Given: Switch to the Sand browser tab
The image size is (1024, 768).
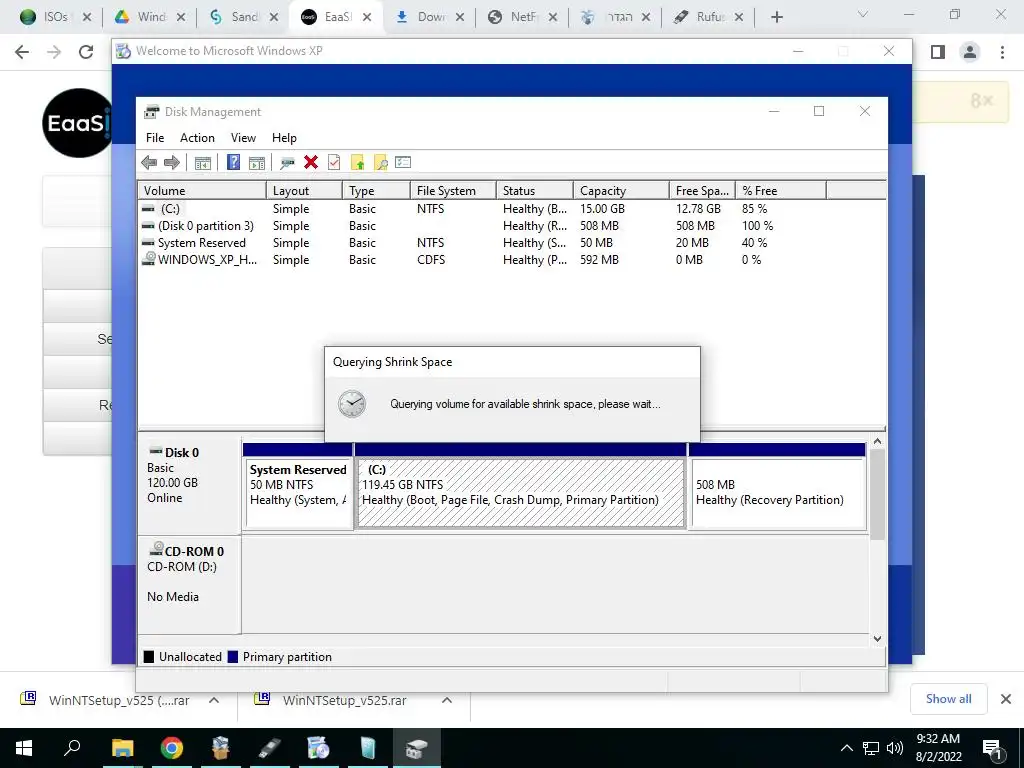Looking at the screenshot, I should (x=244, y=17).
